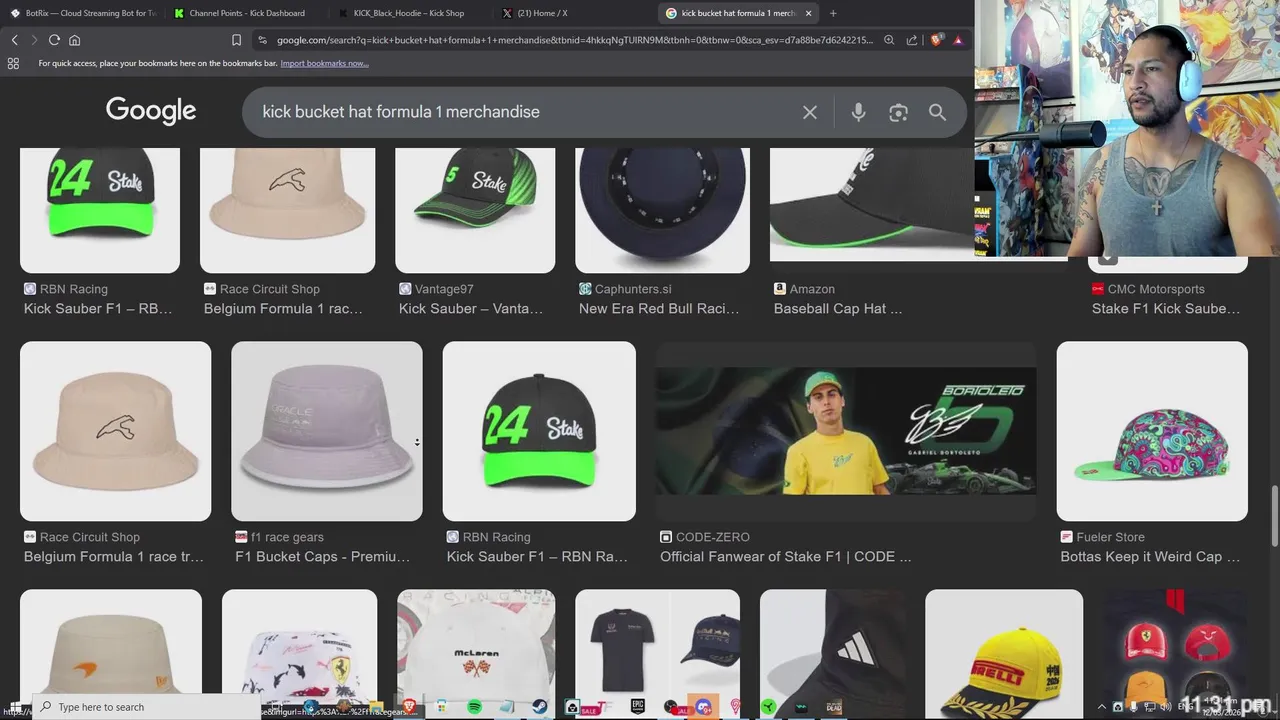1280x720 pixels.
Task: Open the Kick Sauber – Vanta... result
Action: tap(471, 308)
